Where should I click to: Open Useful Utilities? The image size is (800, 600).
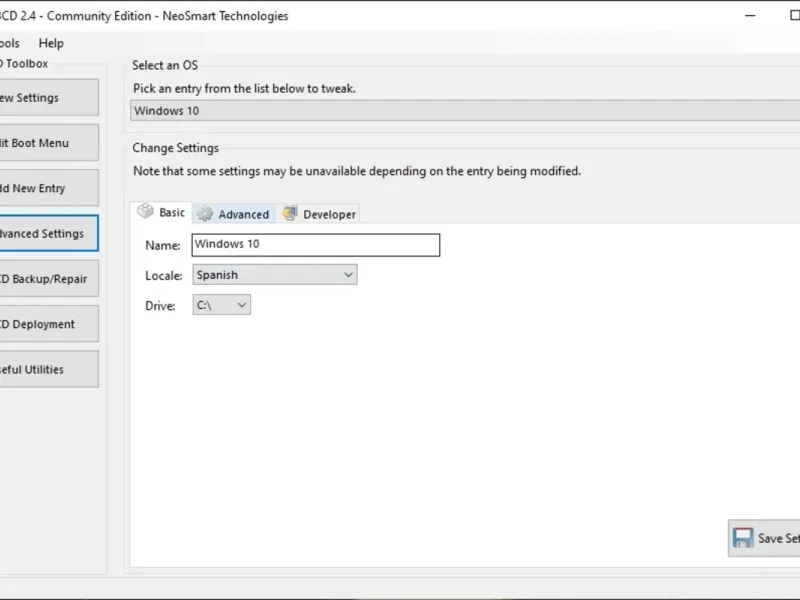pos(49,369)
